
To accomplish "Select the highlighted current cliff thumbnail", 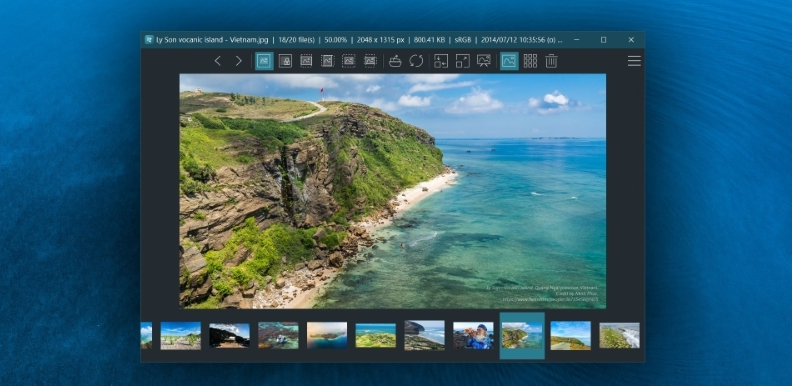I will [x=522, y=335].
